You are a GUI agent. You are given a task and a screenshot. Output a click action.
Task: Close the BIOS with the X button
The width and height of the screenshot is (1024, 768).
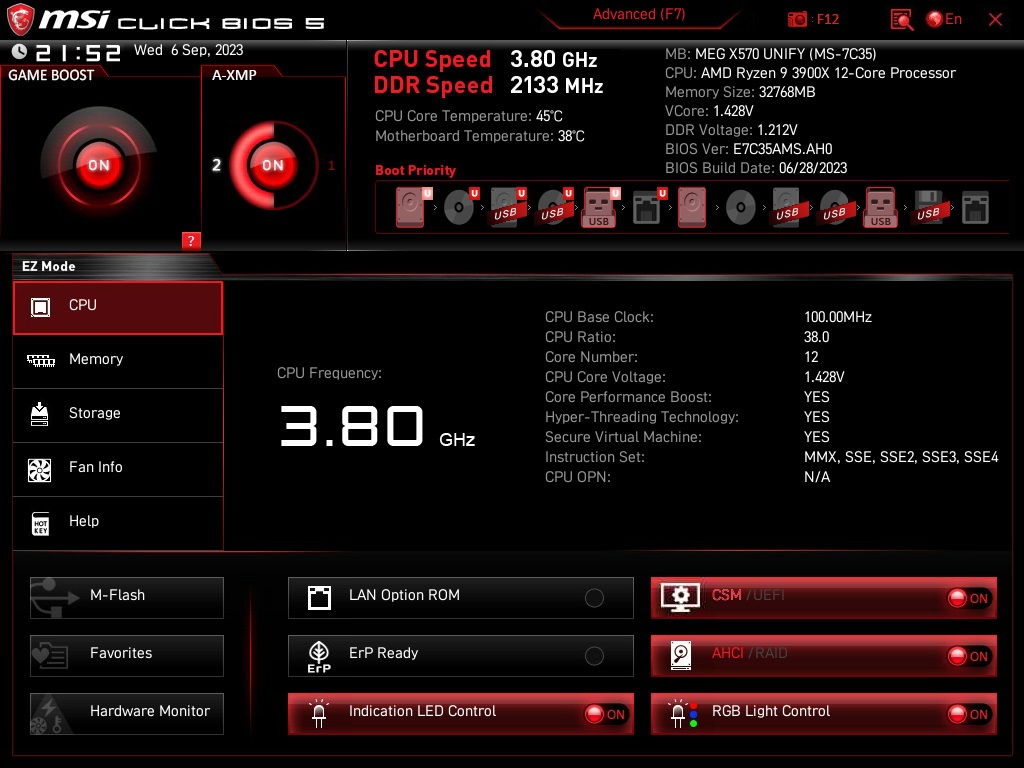[x=995, y=20]
